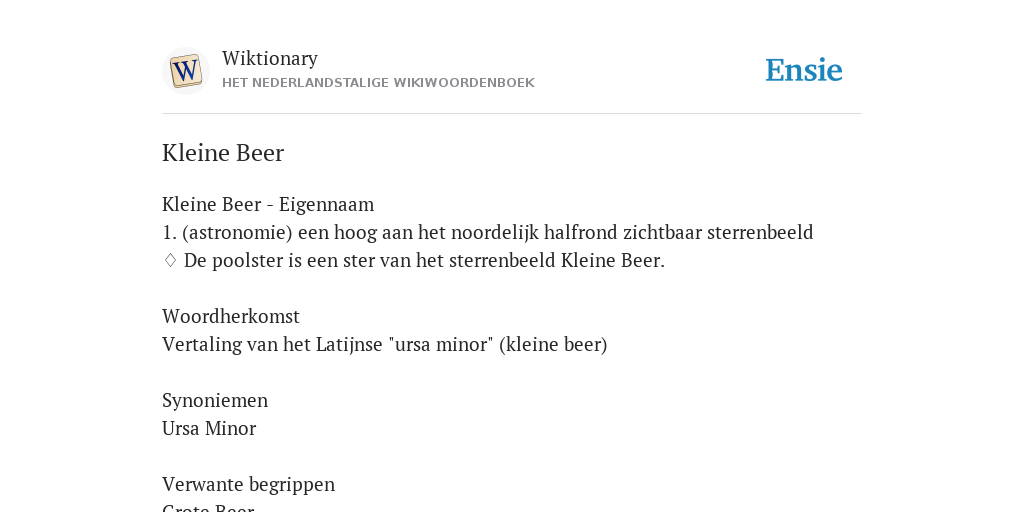The image size is (1024, 512).
Task: Click the parenthetical (kleine beer)
Action: tap(553, 344)
